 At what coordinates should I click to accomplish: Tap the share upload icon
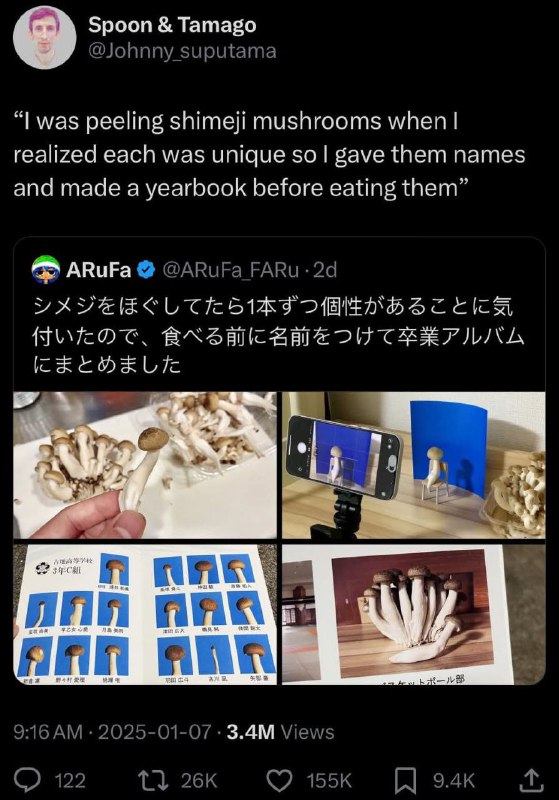[531, 780]
